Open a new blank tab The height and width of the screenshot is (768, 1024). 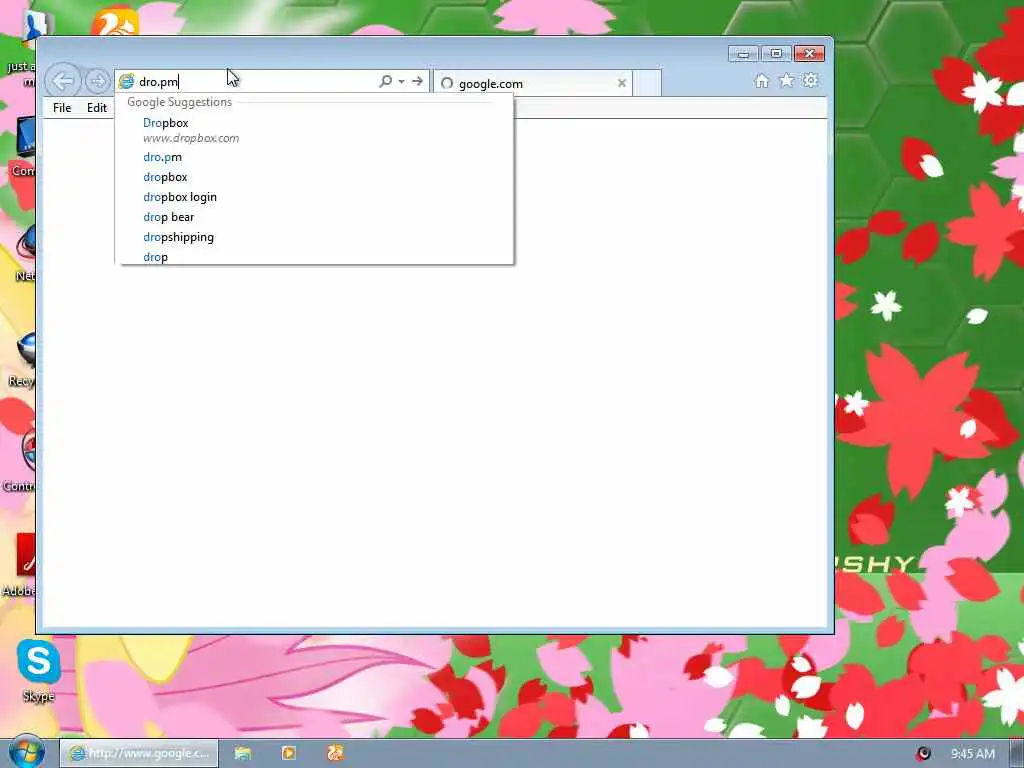coord(647,84)
